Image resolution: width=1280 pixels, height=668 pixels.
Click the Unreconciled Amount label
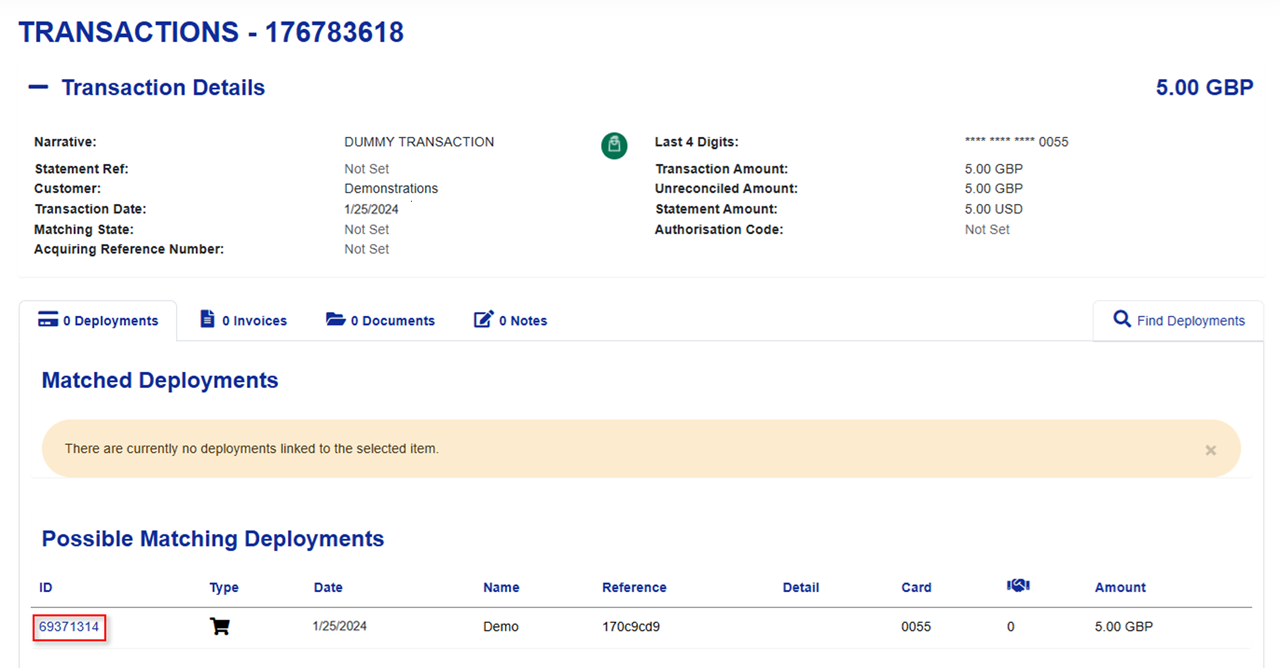pyautogui.click(x=726, y=188)
